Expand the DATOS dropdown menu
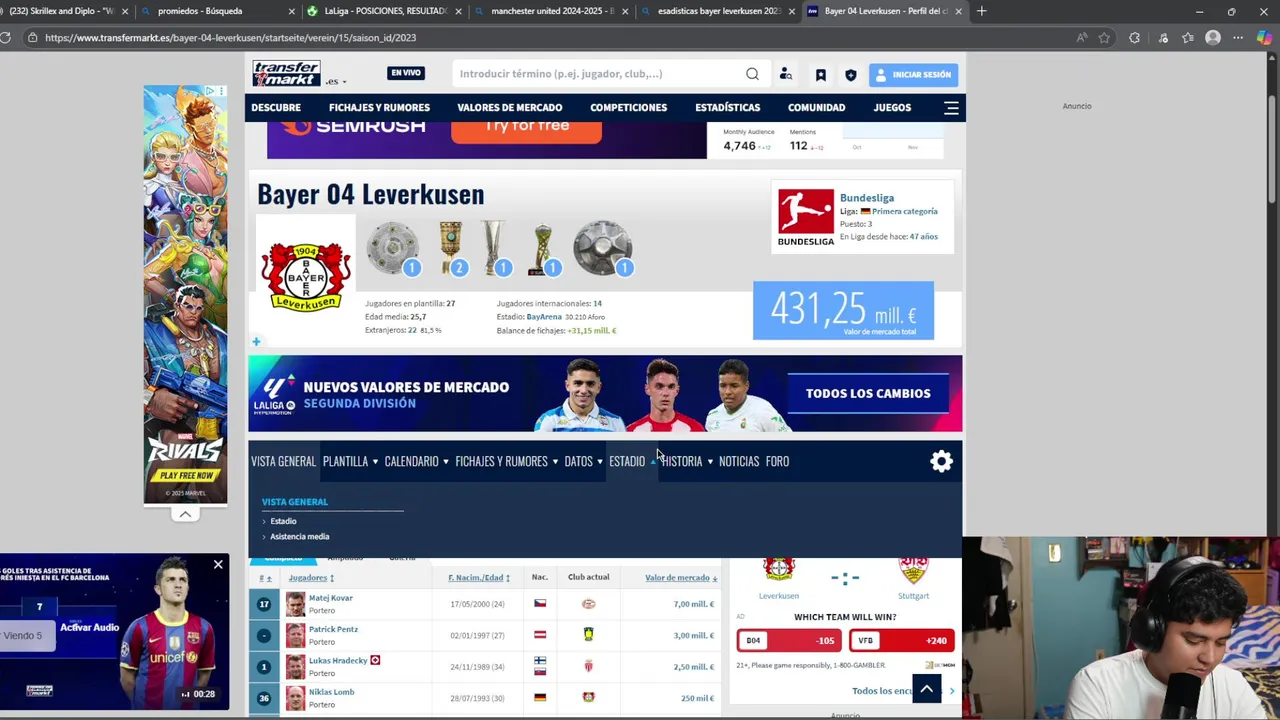This screenshot has height=720, width=1280. pyautogui.click(x=583, y=461)
